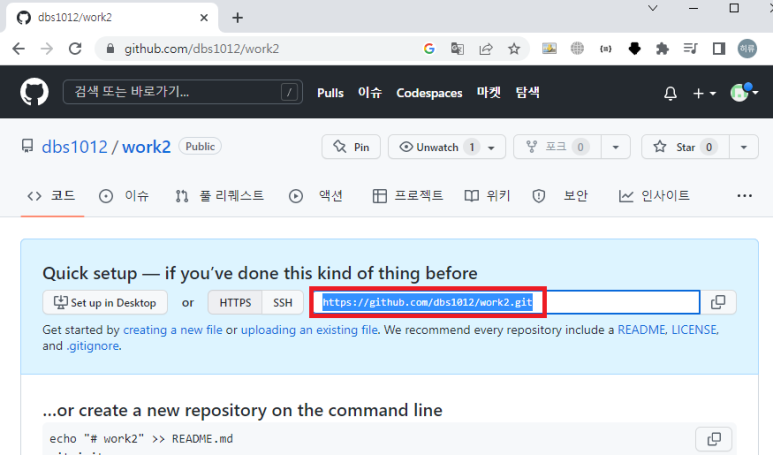The width and height of the screenshot is (773, 455).
Task: Open 마켓 in the top navigation
Action: [x=489, y=93]
